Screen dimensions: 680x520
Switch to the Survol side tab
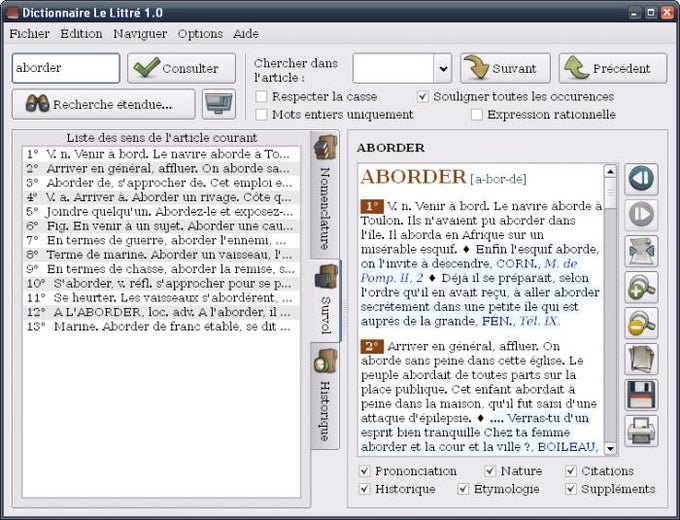coord(326,301)
